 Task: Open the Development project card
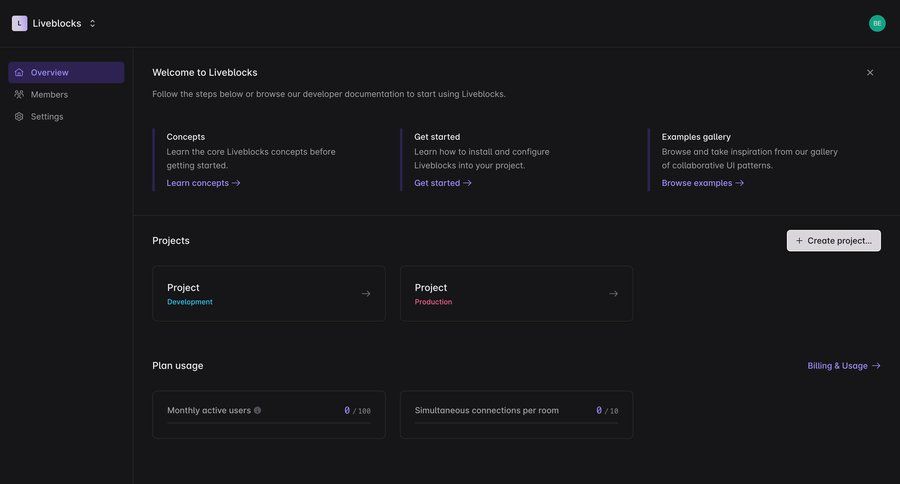pos(269,293)
